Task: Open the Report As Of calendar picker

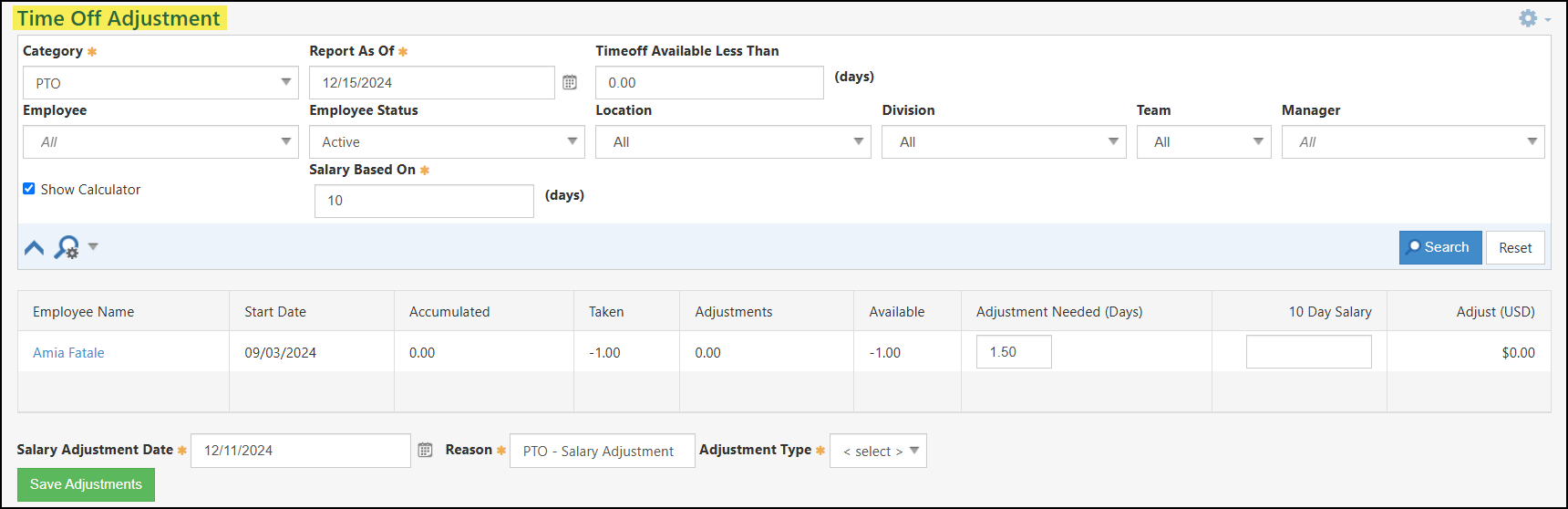Action: [x=570, y=82]
